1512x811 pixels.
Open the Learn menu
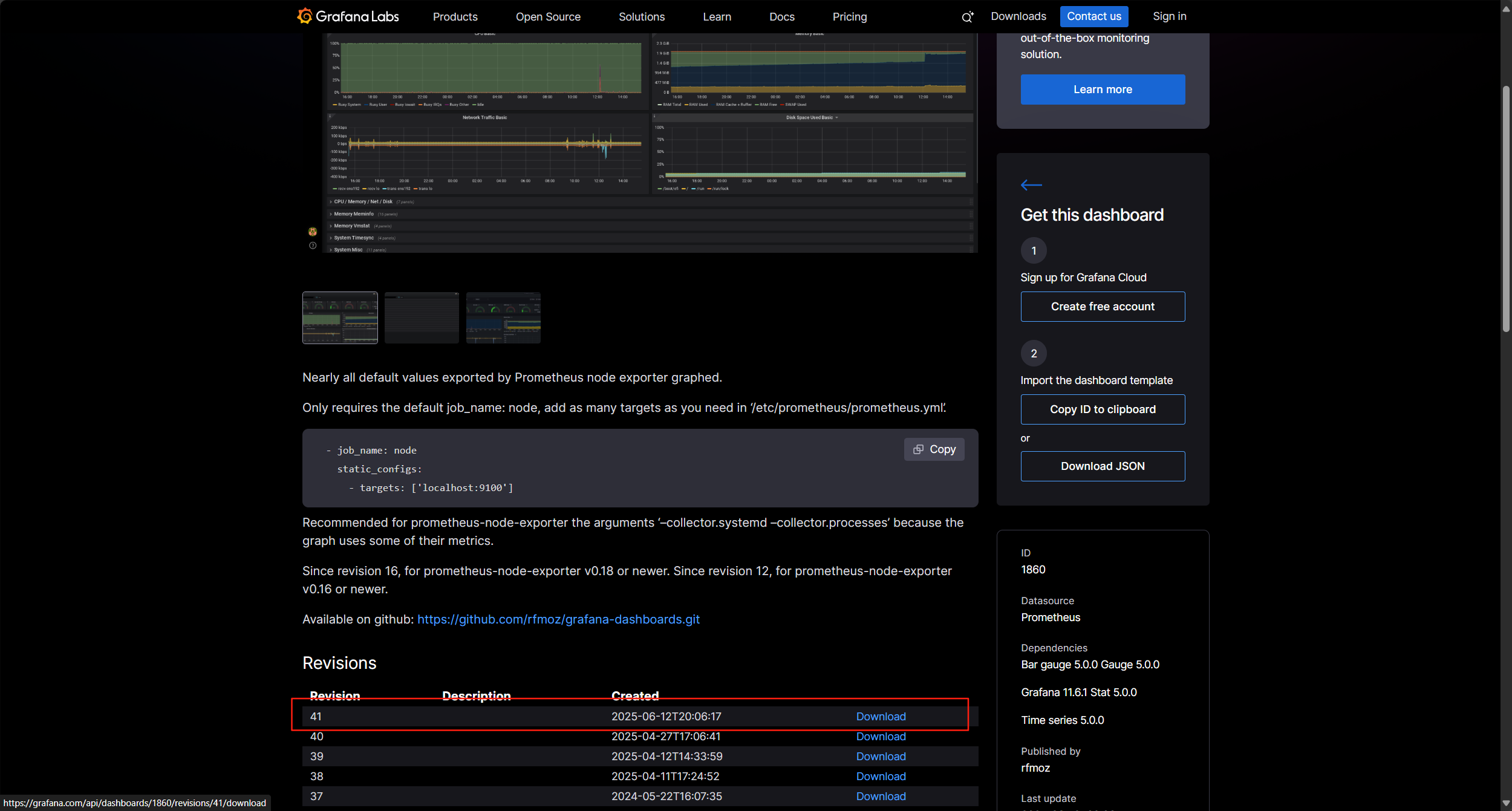717,17
